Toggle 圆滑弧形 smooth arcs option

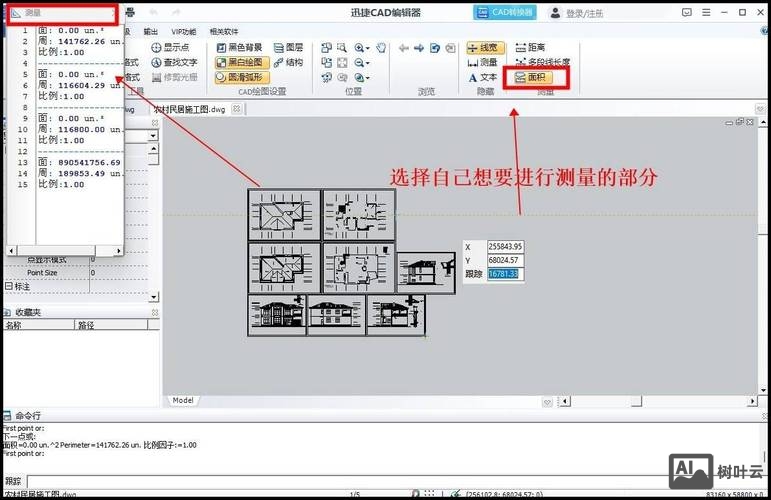(242, 77)
